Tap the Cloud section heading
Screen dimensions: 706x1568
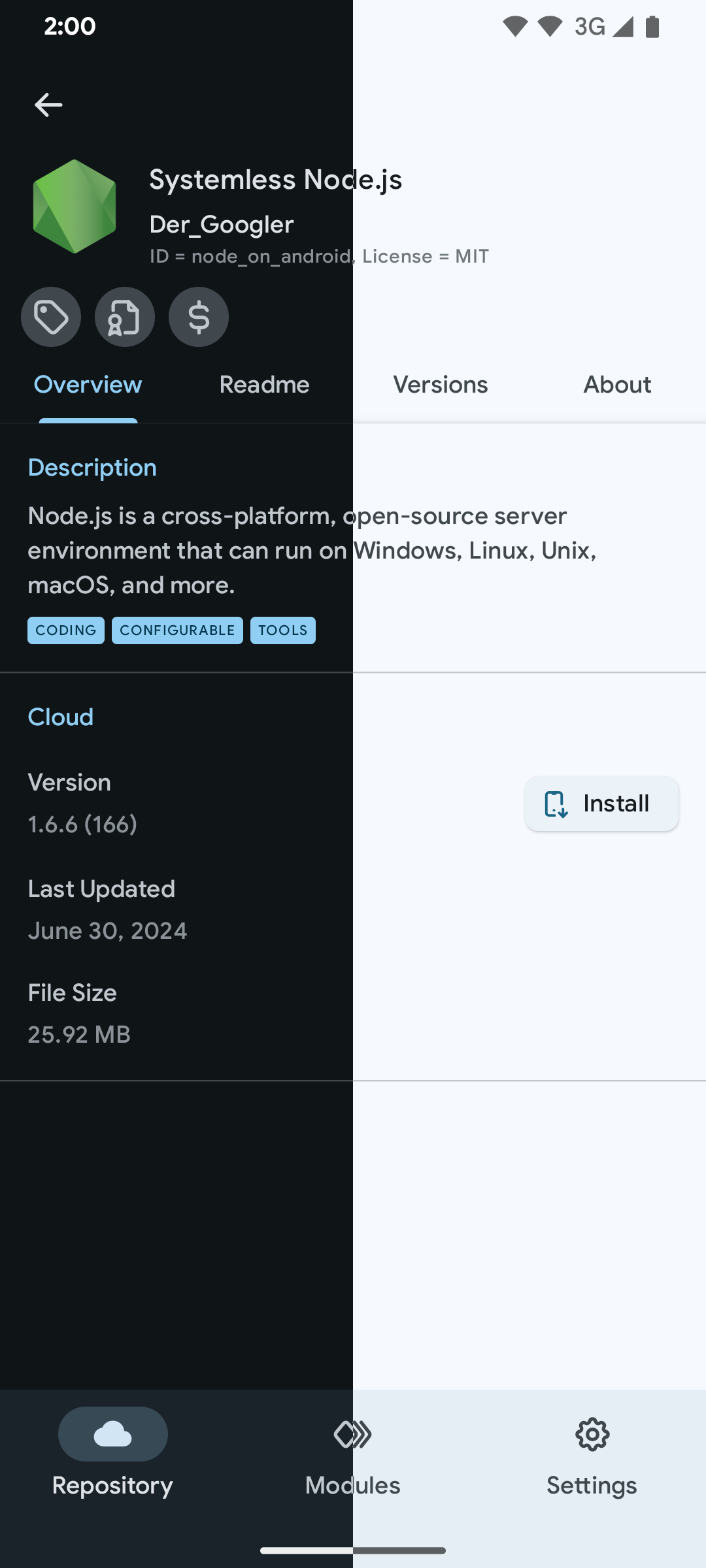click(61, 717)
